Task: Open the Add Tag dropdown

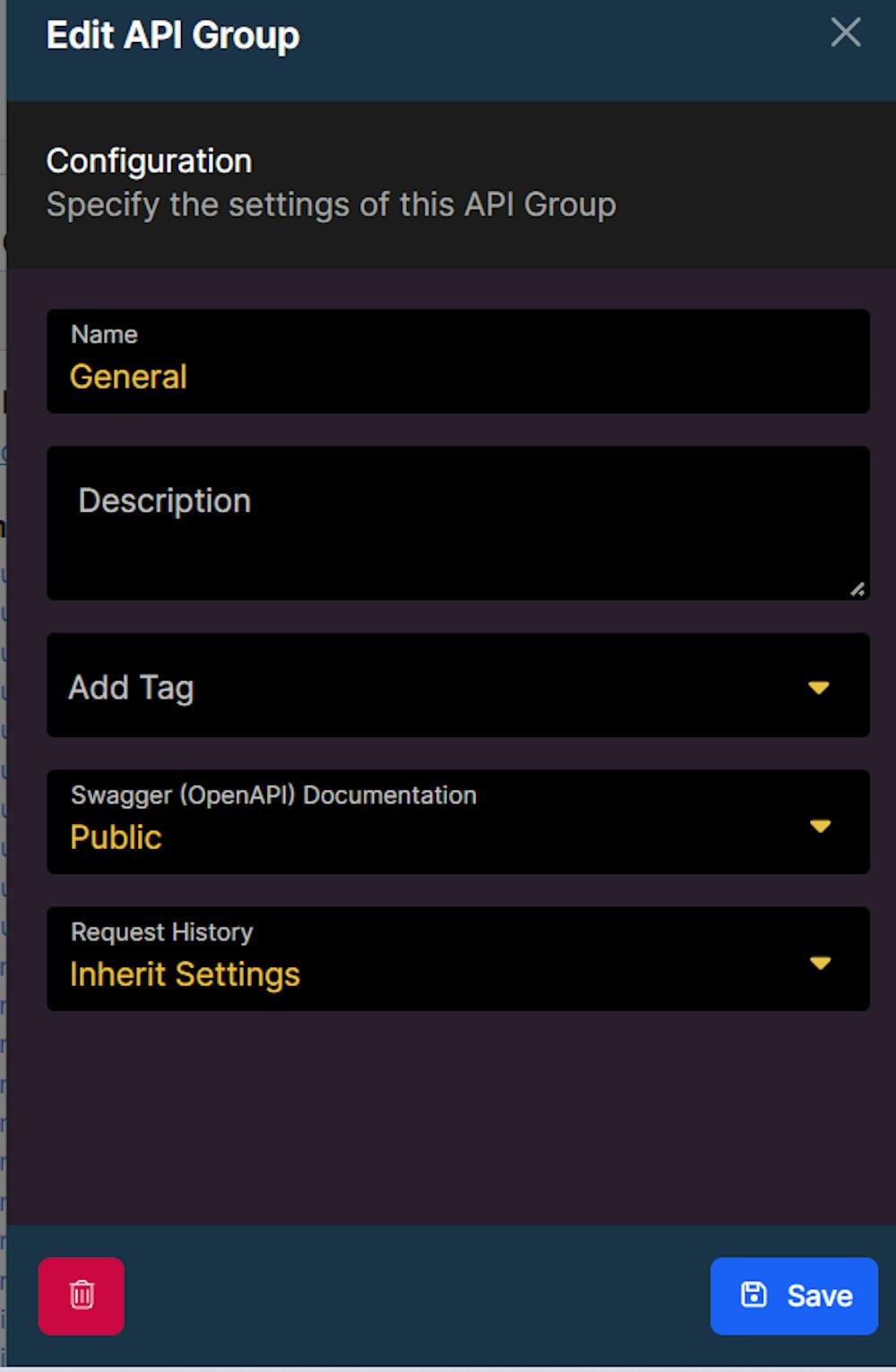Action: click(x=458, y=686)
